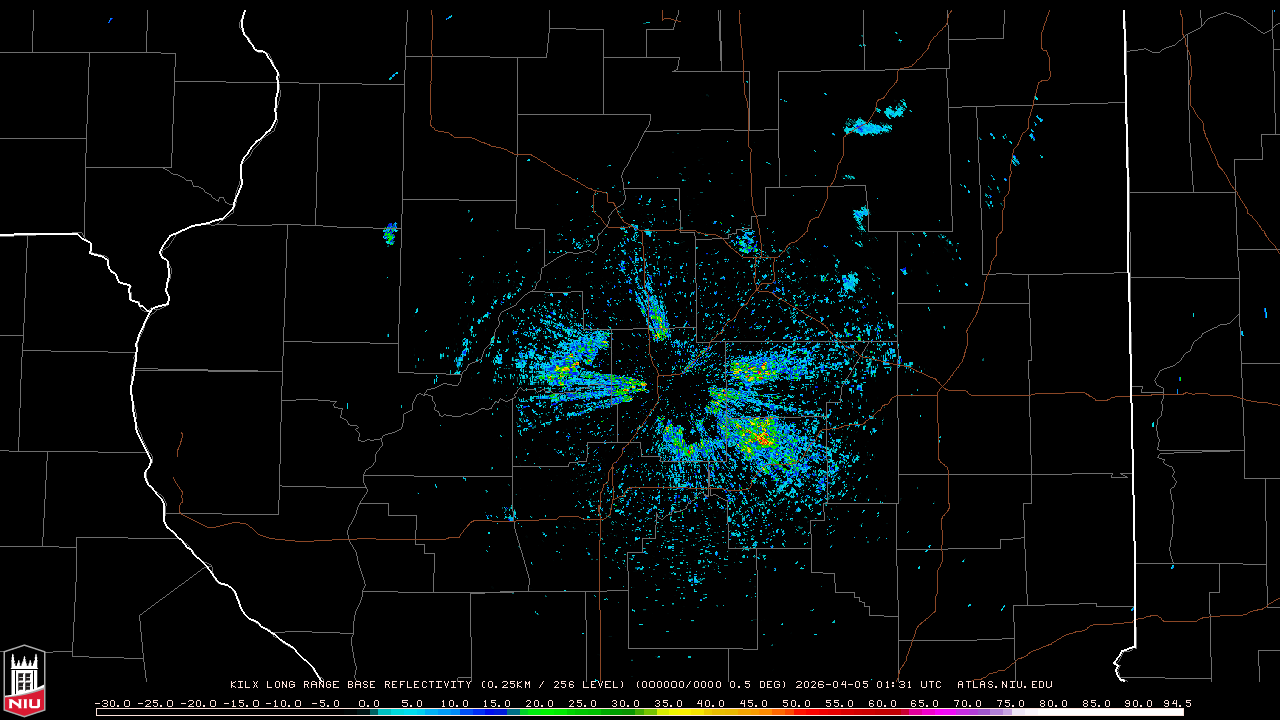Pick the green segment of the color scale

(x=570, y=713)
